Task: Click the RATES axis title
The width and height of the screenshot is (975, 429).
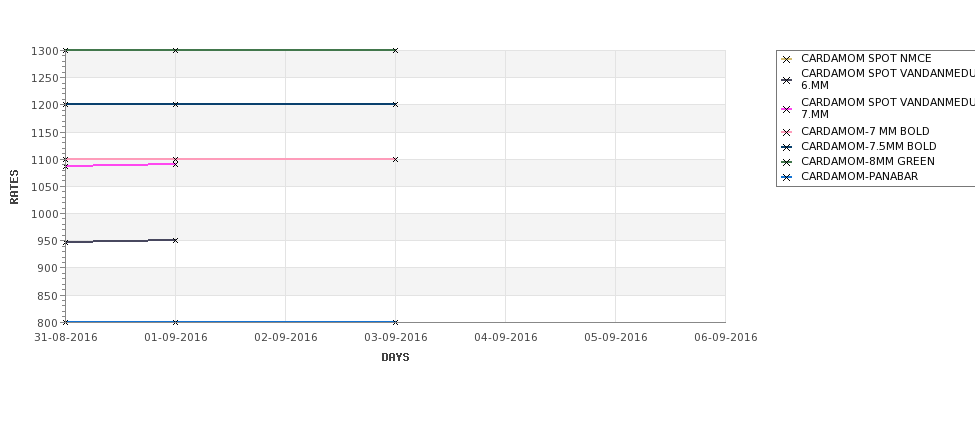Action: point(14,187)
